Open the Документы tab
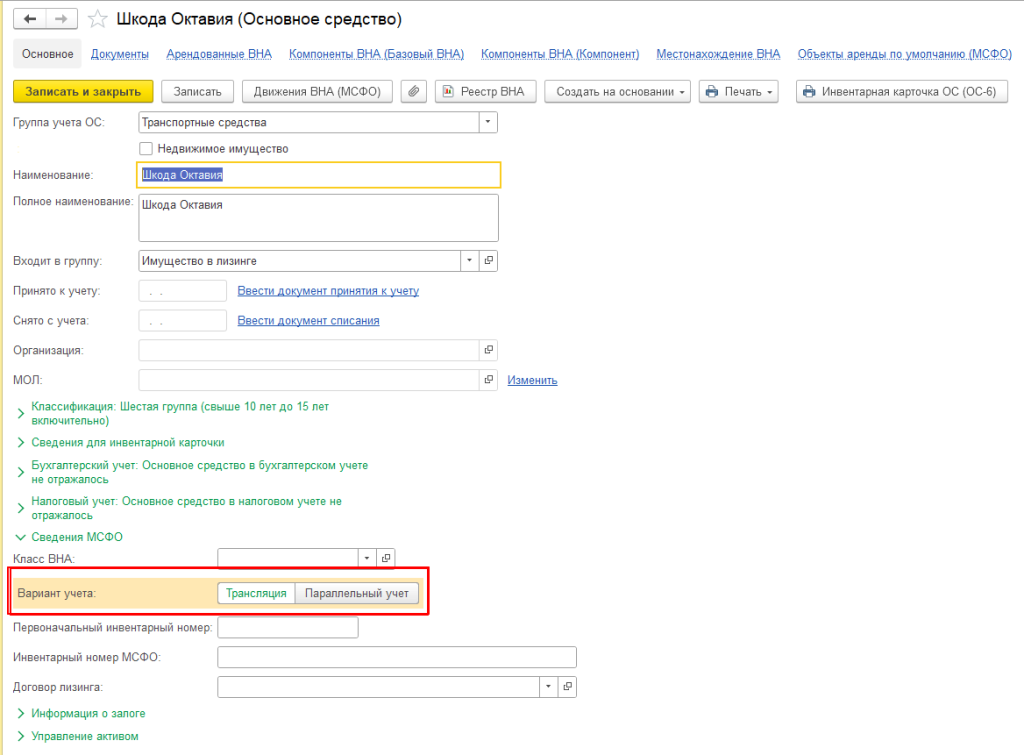Viewport: 1024px width, 755px height. [x=120, y=54]
